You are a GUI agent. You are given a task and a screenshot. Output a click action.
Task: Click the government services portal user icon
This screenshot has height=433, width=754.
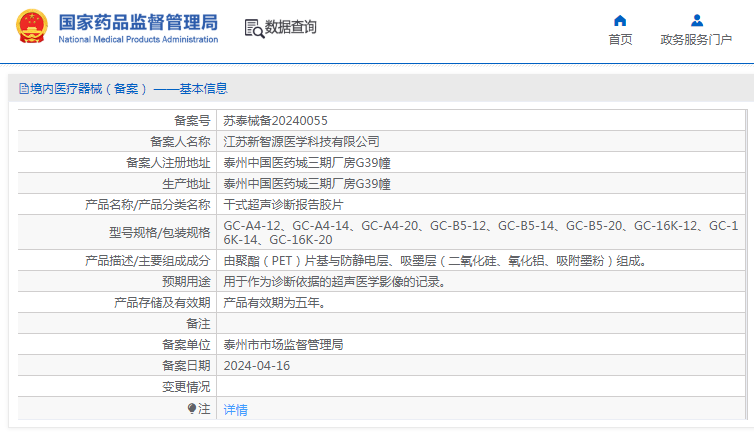(697, 21)
